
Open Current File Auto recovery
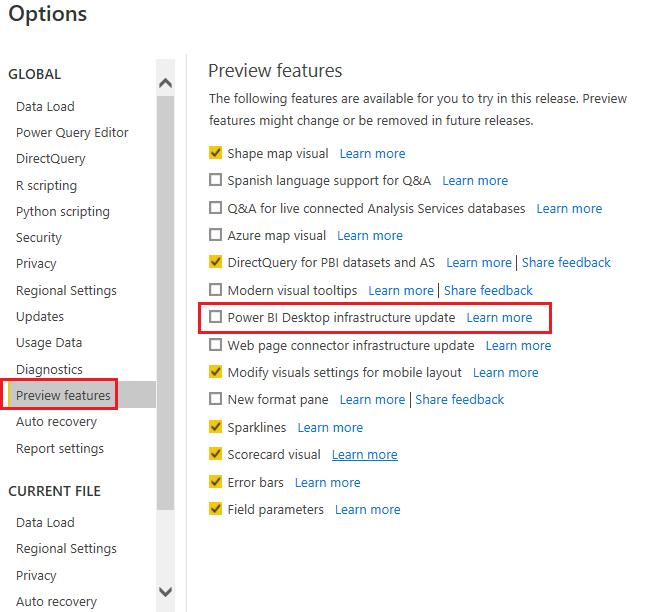[x=56, y=601]
